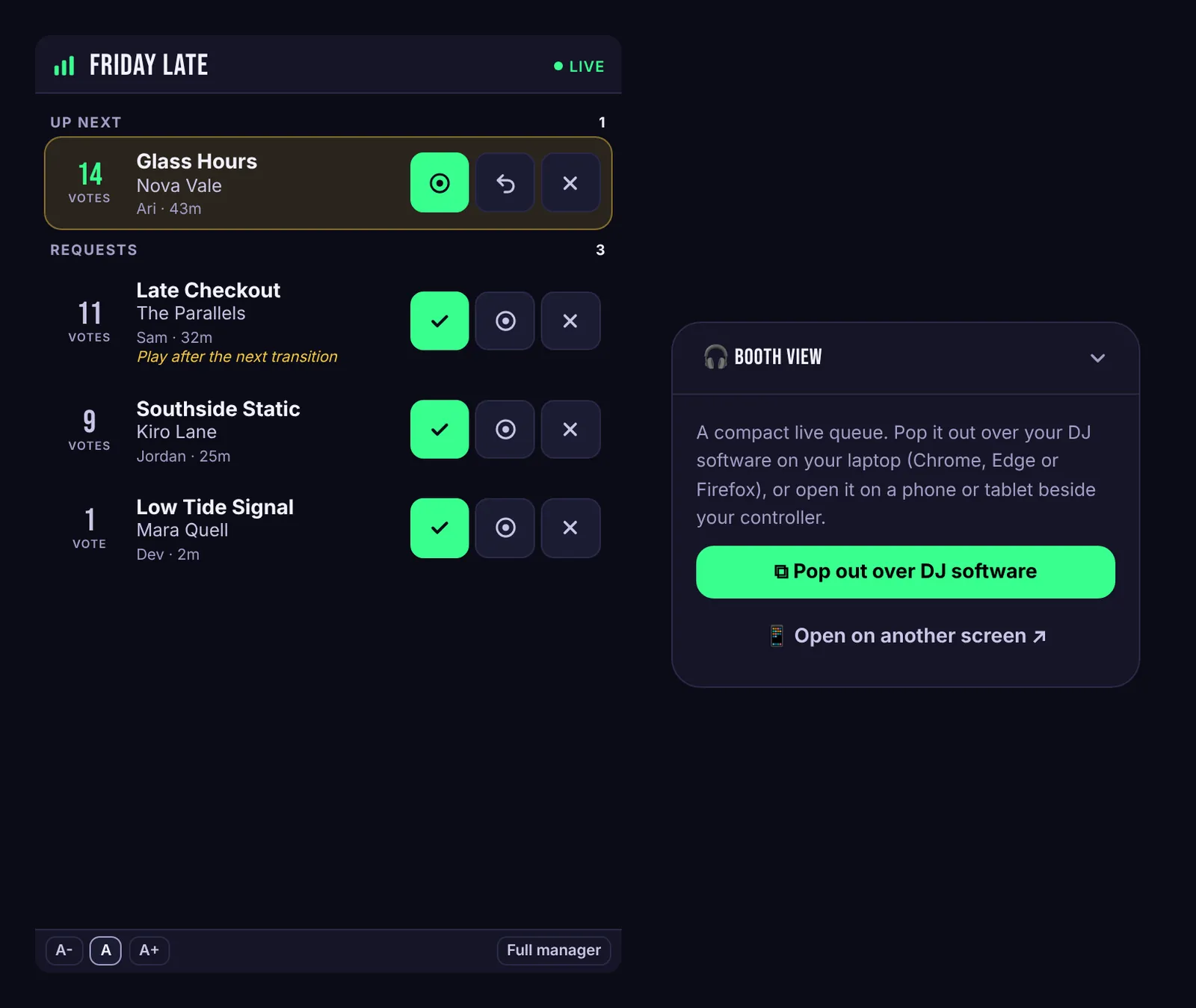Screen dimensions: 1196x1008
Task: Decrease font size with A- button
Action: pos(64,950)
